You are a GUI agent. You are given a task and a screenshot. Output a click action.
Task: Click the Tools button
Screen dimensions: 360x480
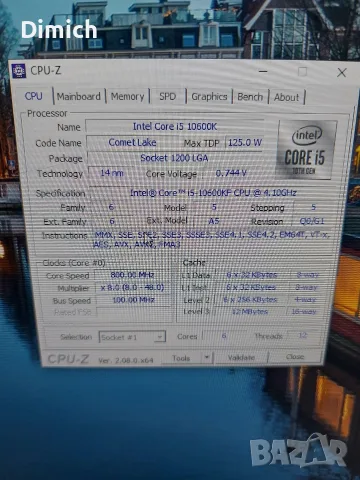[181, 358]
